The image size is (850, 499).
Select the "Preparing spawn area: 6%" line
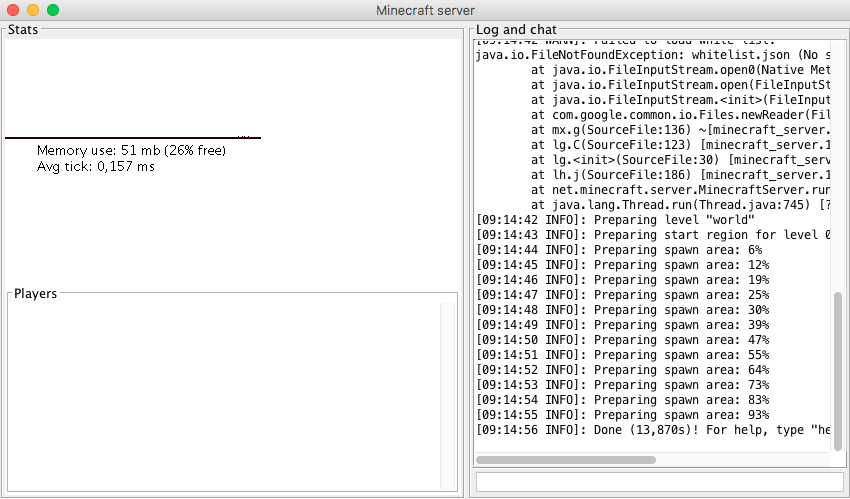pos(619,250)
